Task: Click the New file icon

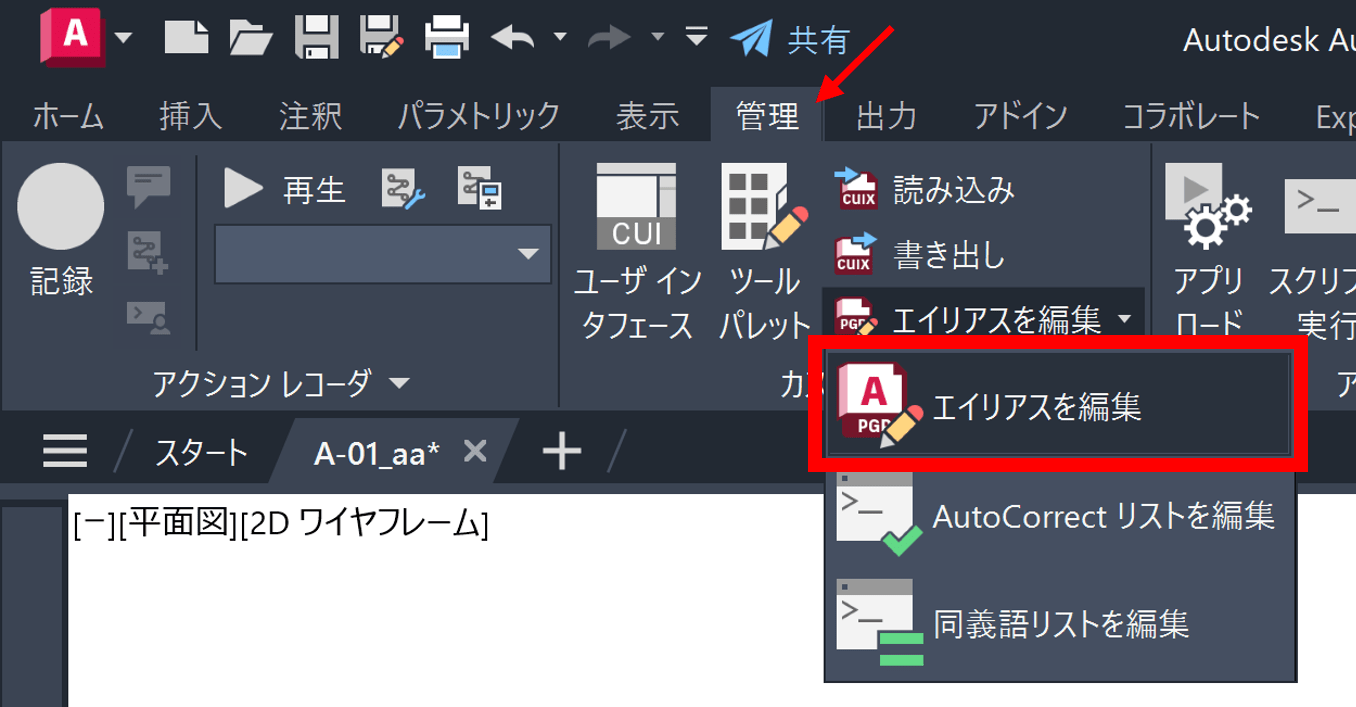Action: pos(186,38)
